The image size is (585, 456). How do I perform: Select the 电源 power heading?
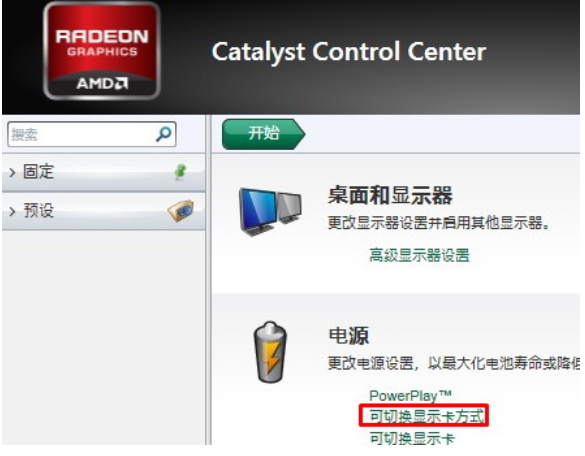click(x=349, y=335)
